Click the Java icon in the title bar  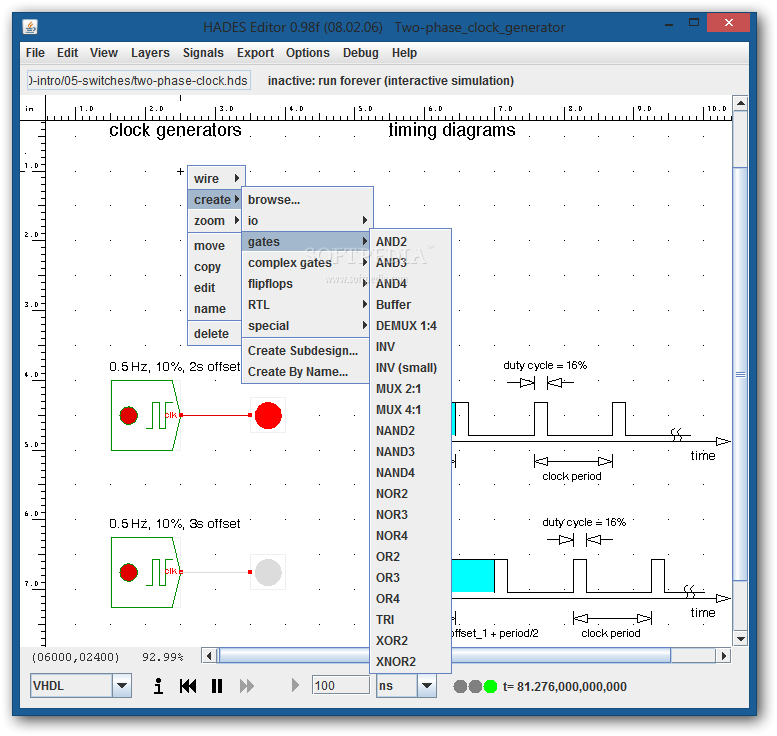pyautogui.click(x=30, y=27)
